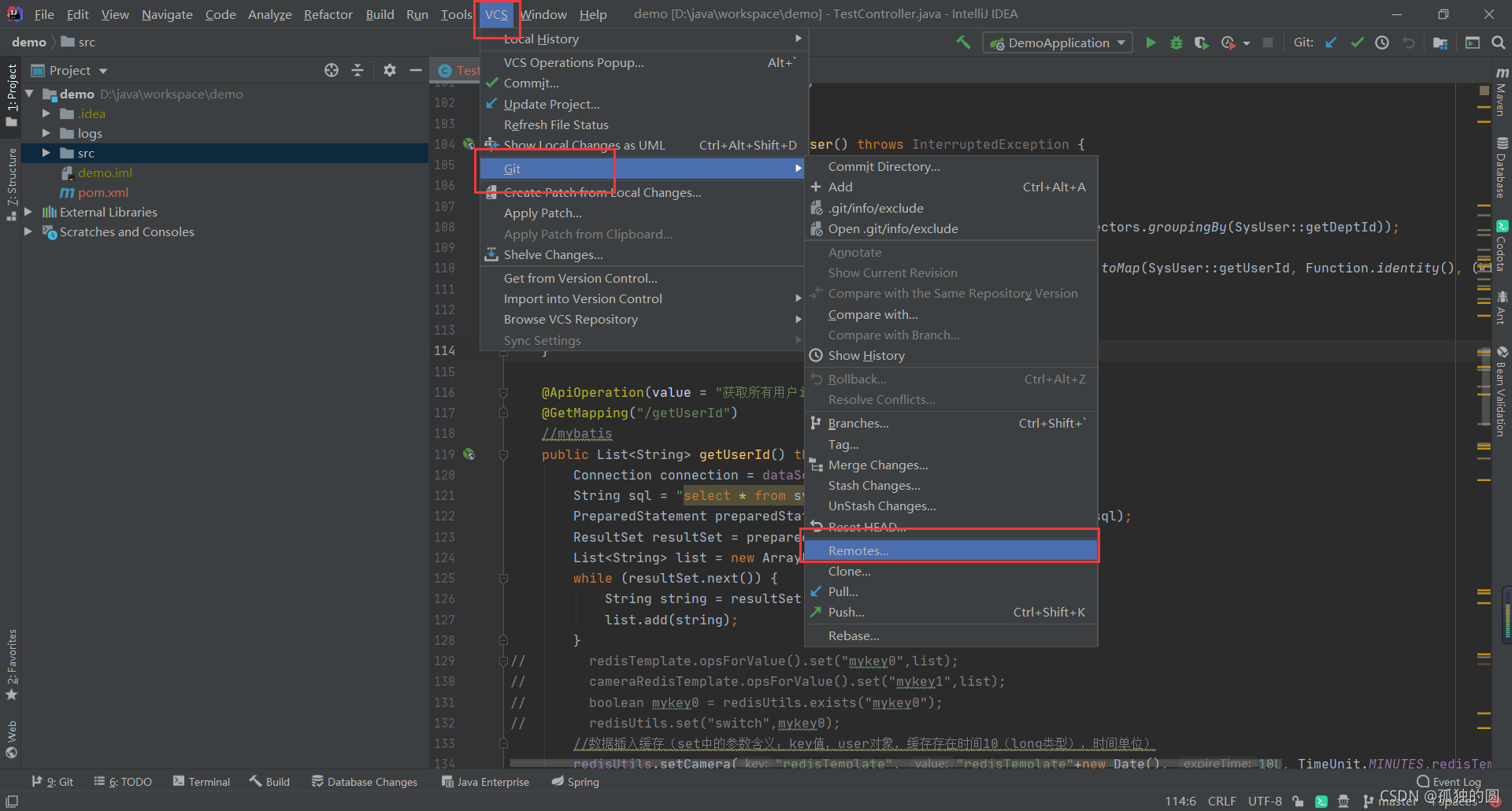Run with coverage icon in toolbar

point(1201,43)
